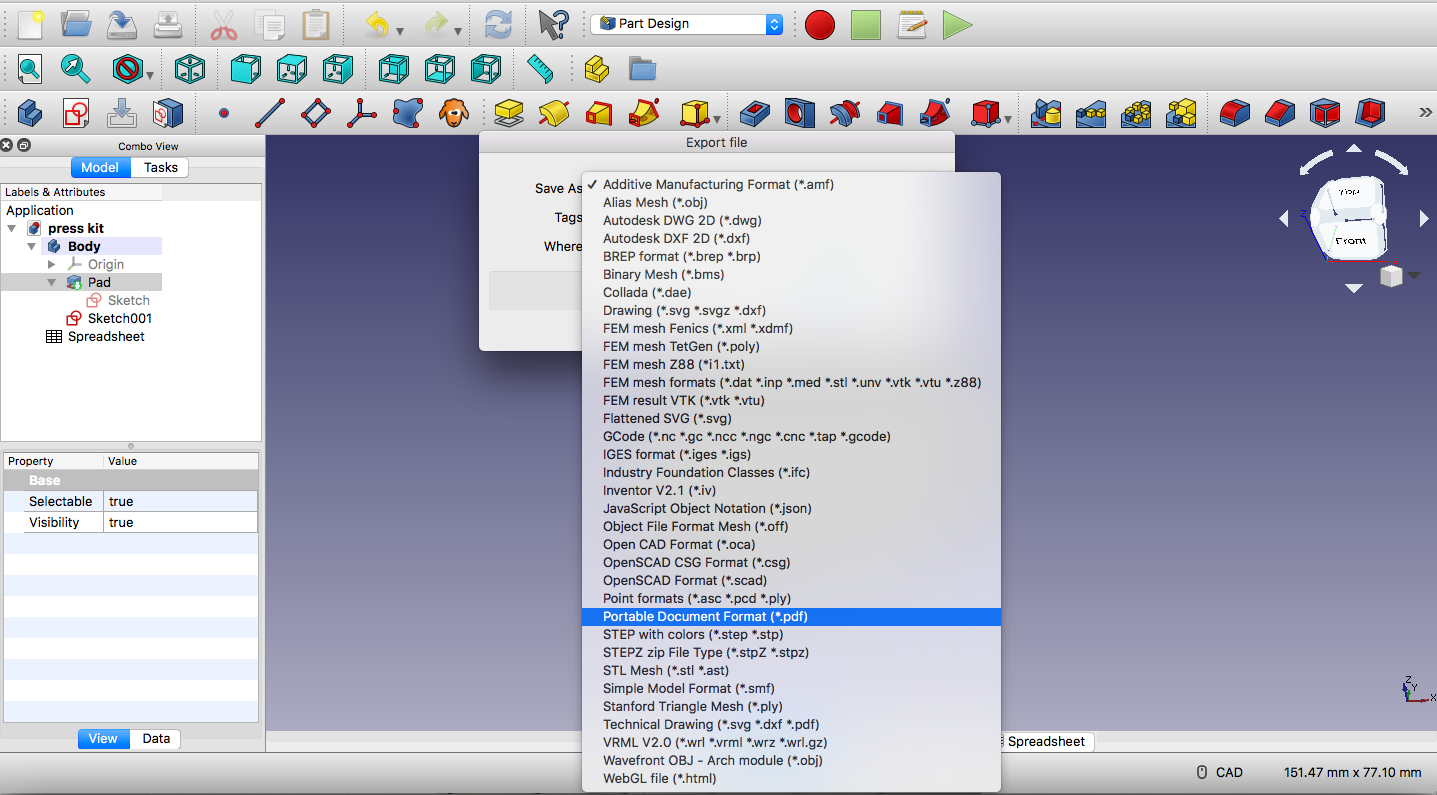Rotate view with cube top arrow
The width and height of the screenshot is (1437, 795).
coord(1353,148)
